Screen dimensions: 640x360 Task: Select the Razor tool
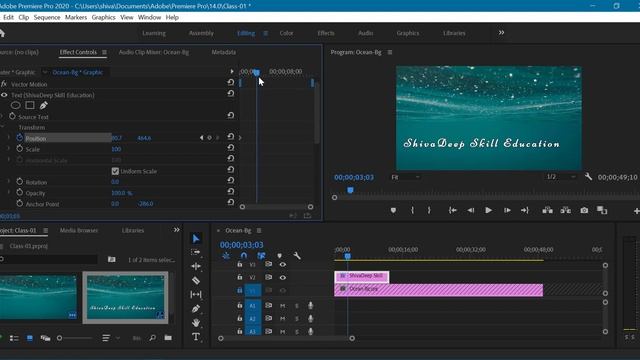pos(196,280)
